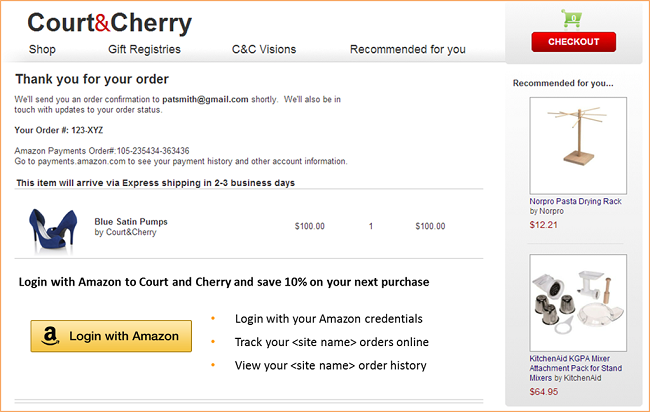
Task: Open the Shop menu
Action: 42,49
